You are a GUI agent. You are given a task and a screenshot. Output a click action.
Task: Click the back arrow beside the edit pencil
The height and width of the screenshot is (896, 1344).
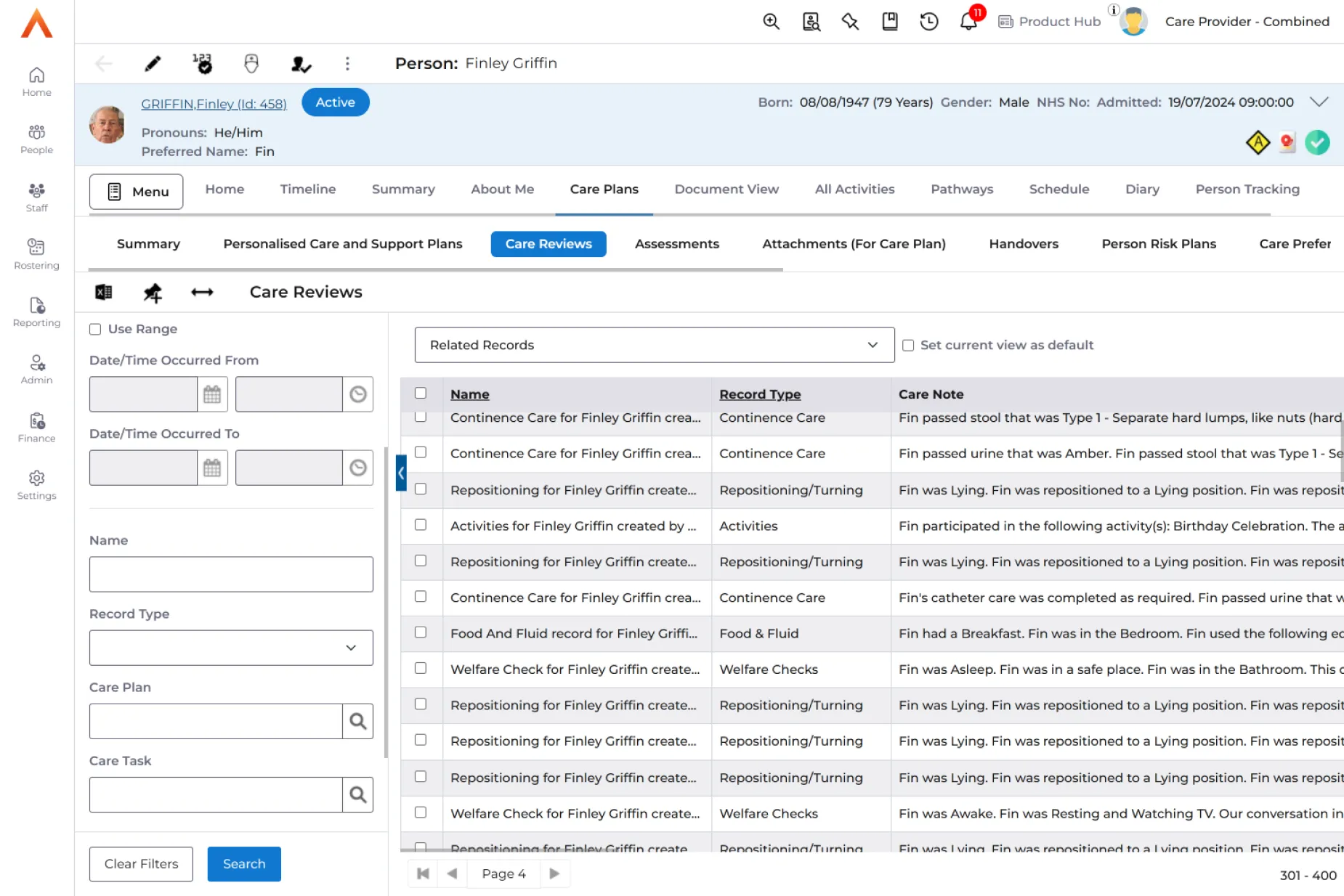pos(105,64)
